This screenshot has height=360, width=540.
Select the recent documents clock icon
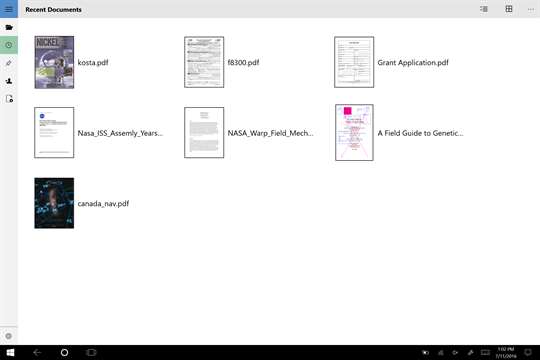point(9,45)
